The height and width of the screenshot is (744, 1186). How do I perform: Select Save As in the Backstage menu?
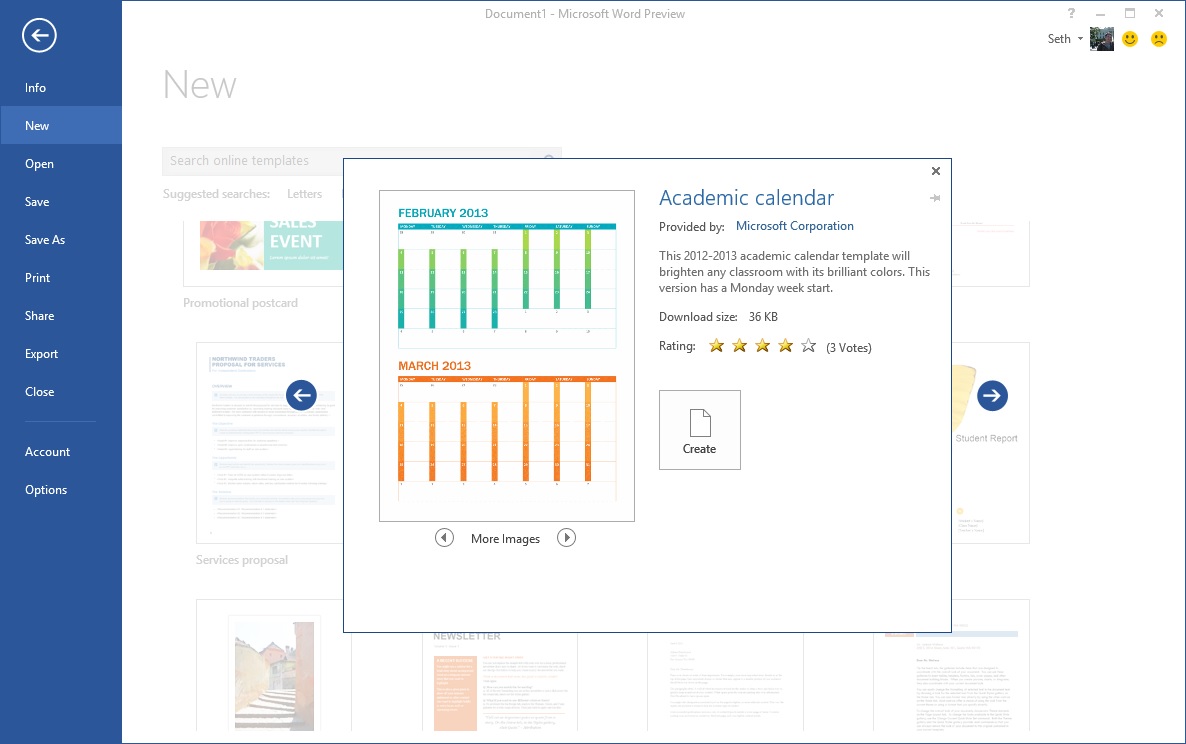[x=45, y=240]
